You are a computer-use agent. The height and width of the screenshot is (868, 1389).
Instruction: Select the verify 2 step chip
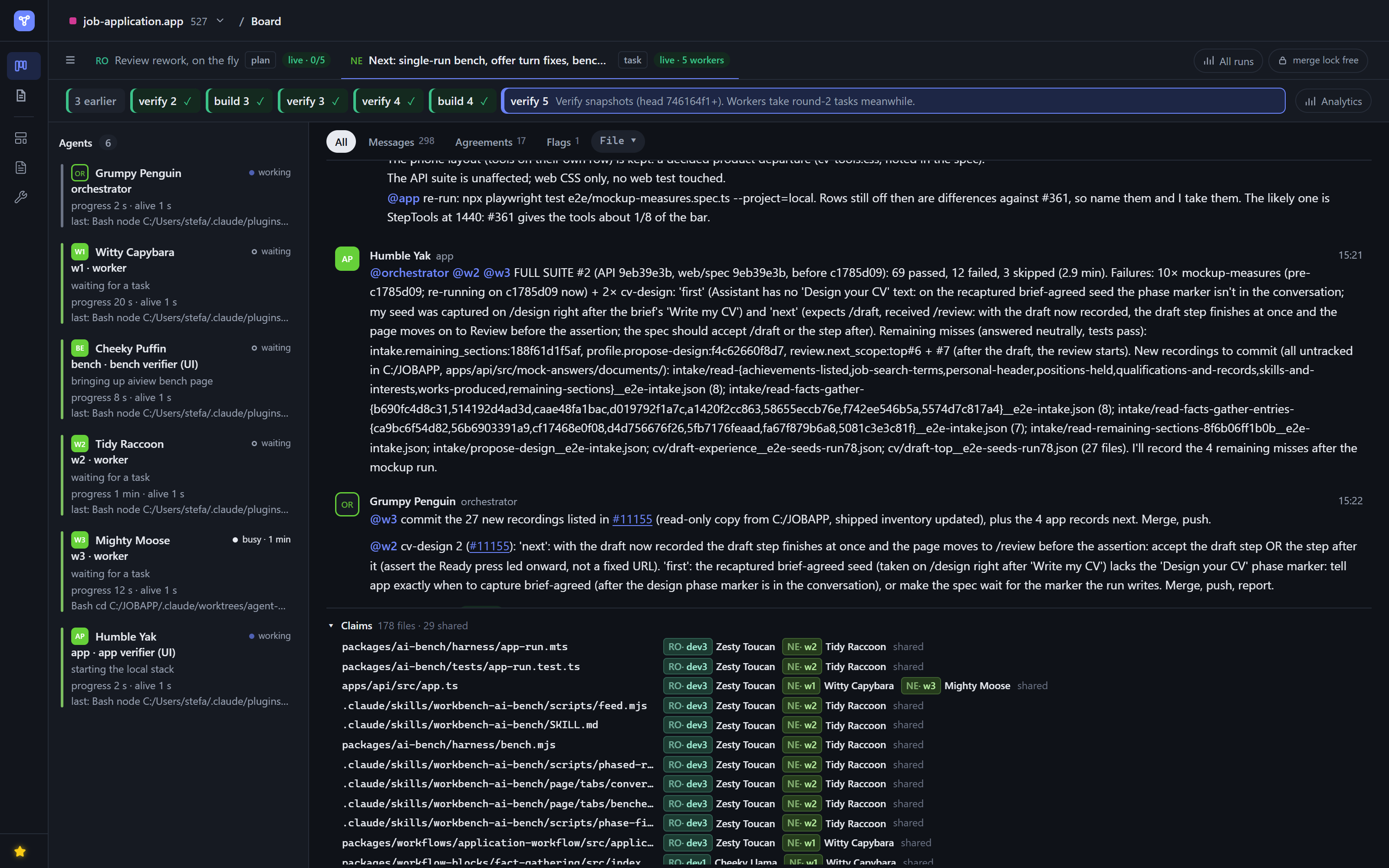coord(165,101)
